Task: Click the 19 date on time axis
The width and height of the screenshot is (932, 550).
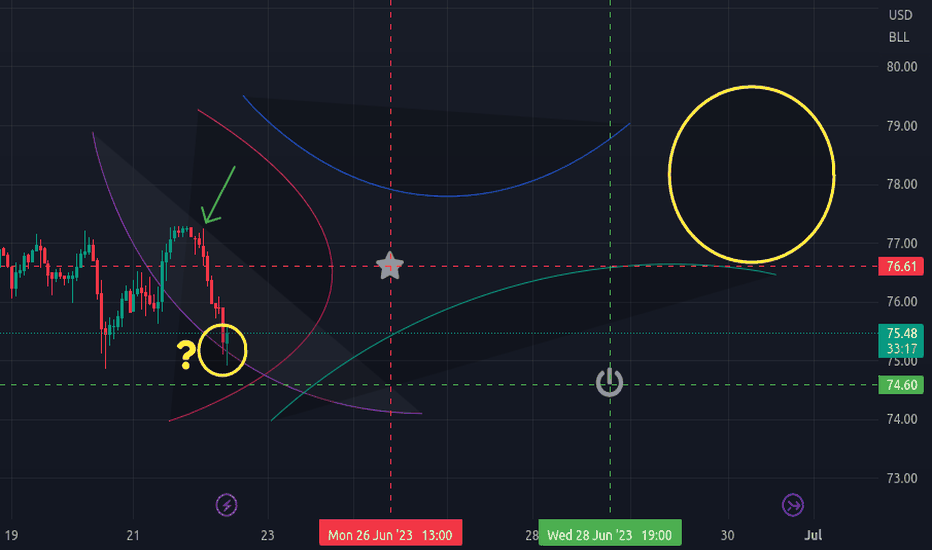Action: [11, 535]
